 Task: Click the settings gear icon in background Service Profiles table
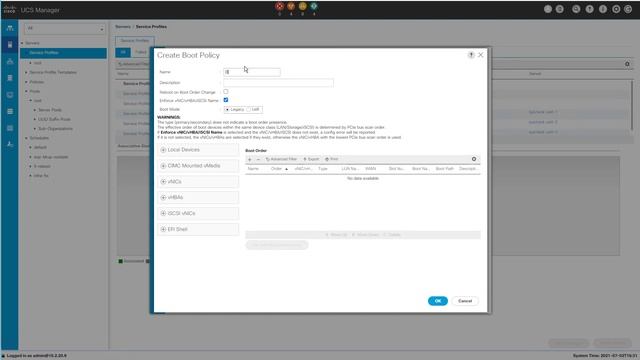[x=627, y=64]
